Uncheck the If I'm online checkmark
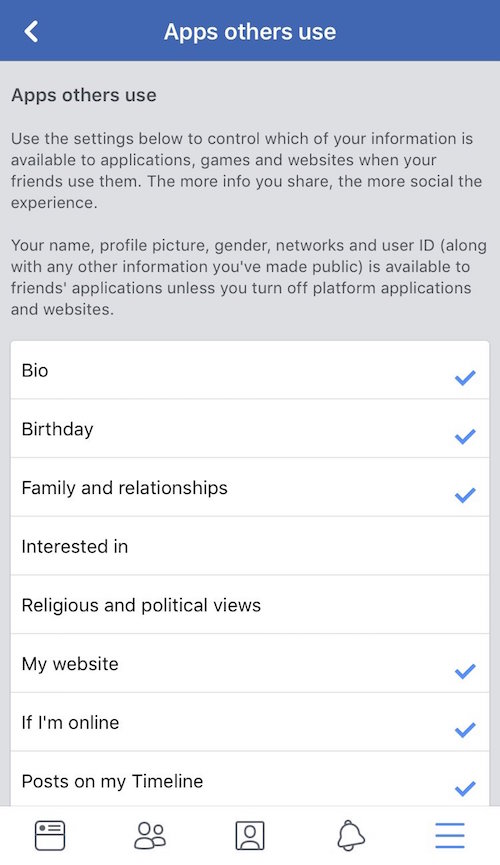The image size is (500, 865). [x=465, y=730]
